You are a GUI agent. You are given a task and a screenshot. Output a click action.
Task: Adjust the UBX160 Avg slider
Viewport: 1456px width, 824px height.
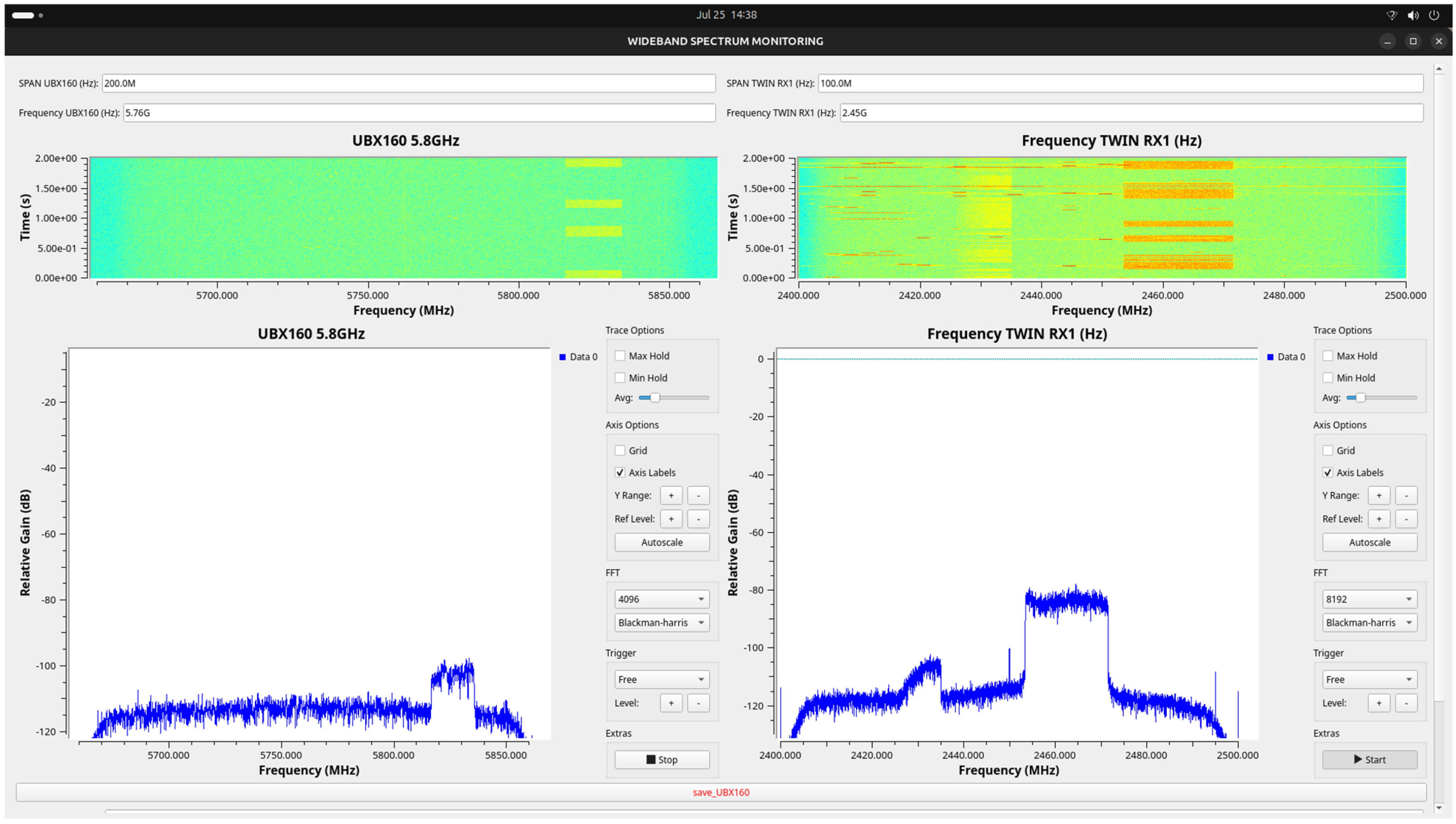(654, 397)
